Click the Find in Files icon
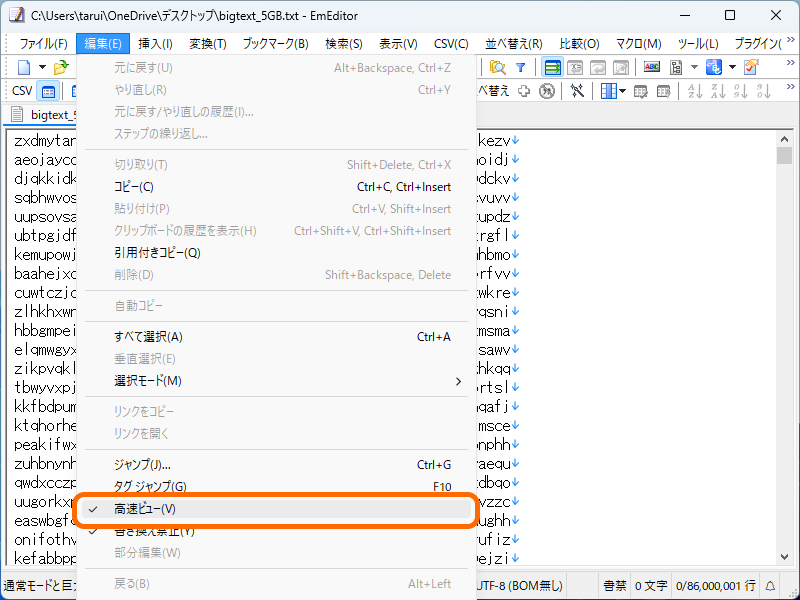 click(x=497, y=67)
